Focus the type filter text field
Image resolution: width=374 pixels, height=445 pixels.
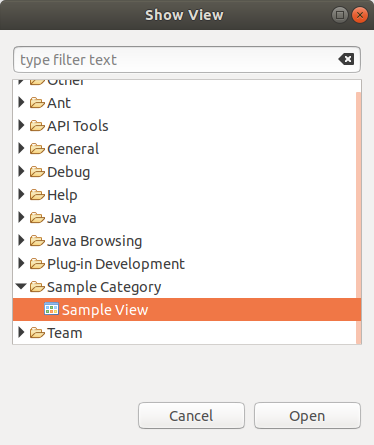187,60
